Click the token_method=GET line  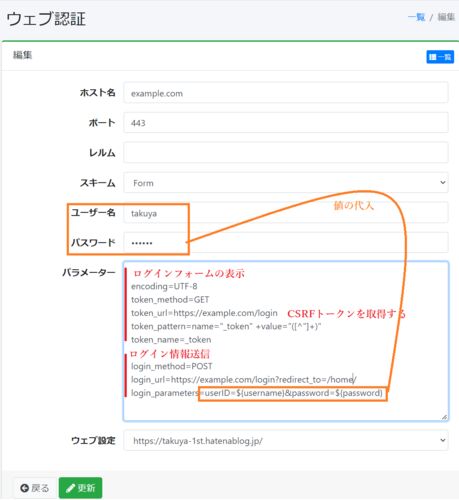tap(170, 300)
